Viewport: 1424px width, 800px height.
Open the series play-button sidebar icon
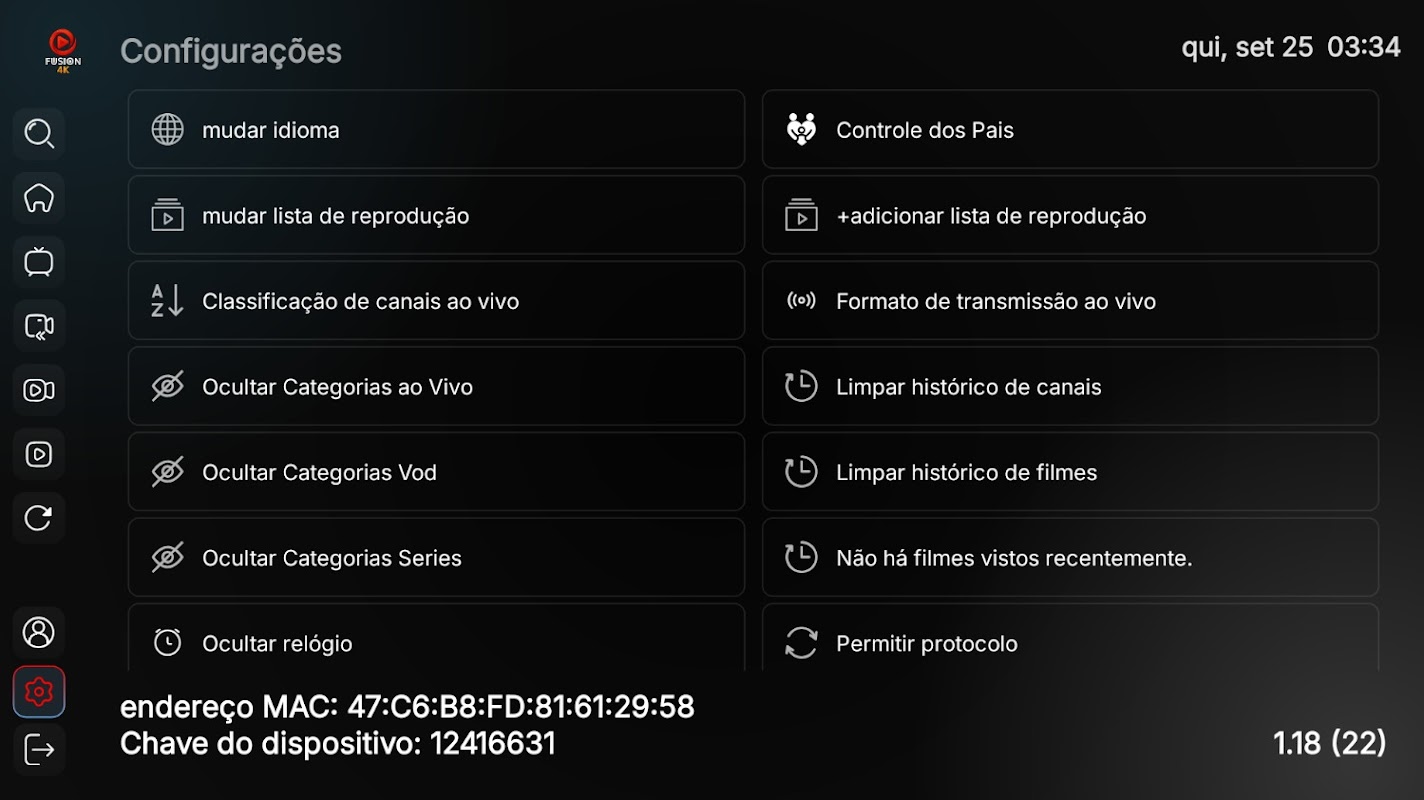pyautogui.click(x=39, y=454)
